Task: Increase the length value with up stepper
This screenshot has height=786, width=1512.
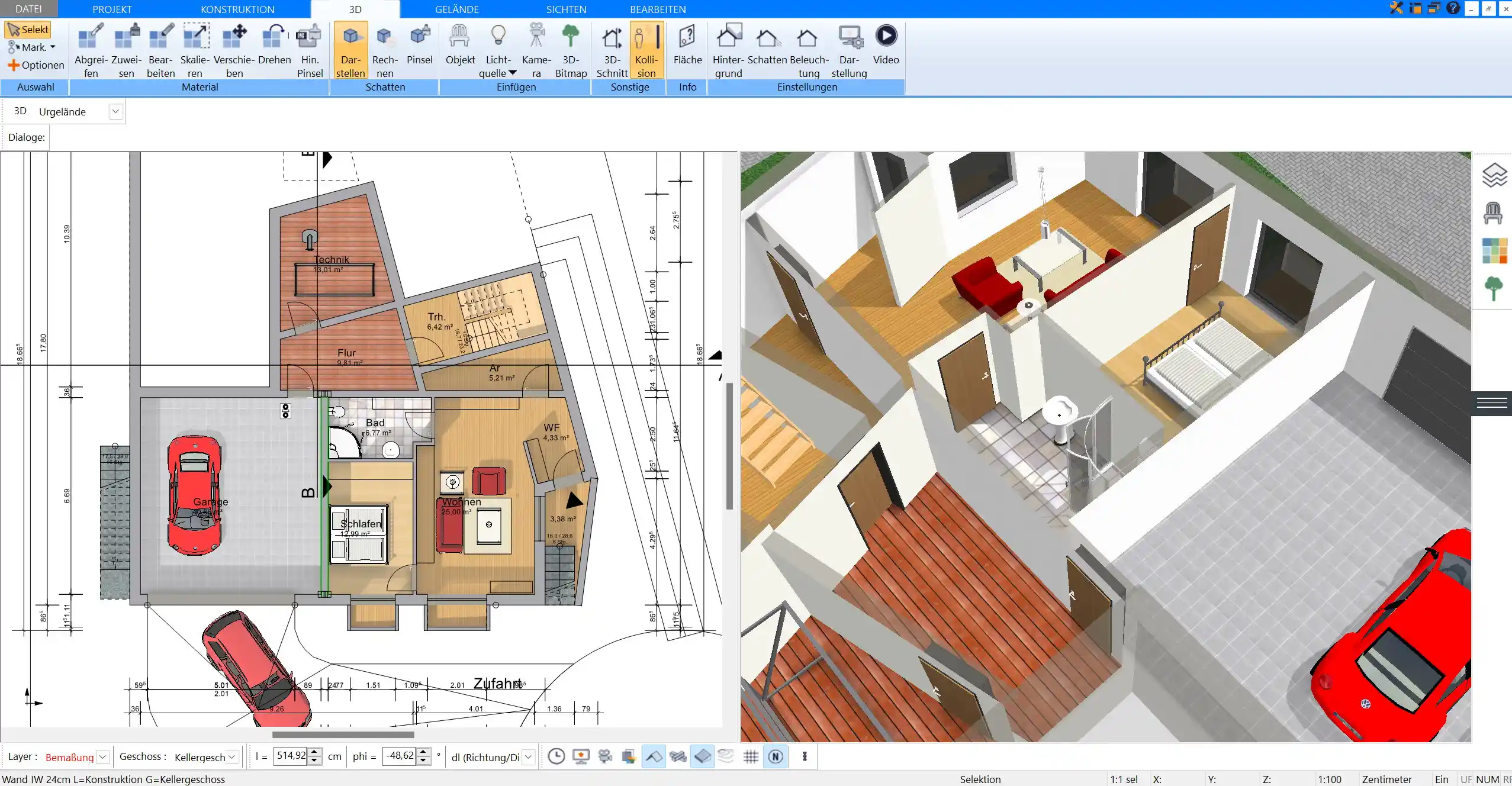Action: click(315, 752)
